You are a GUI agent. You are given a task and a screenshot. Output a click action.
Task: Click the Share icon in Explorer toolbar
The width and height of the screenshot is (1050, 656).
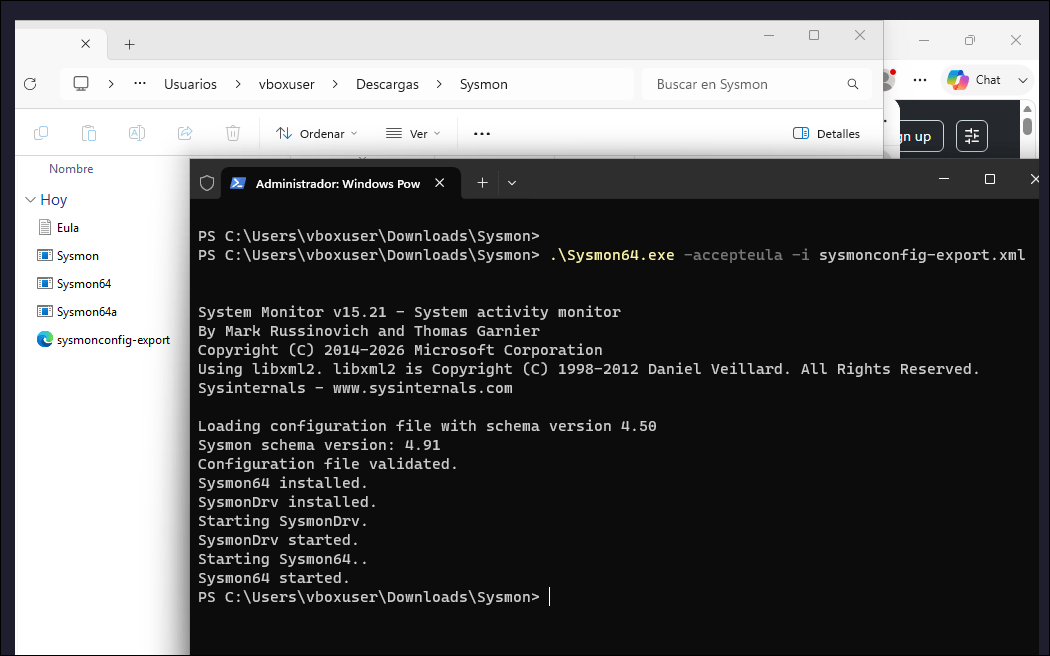click(185, 133)
